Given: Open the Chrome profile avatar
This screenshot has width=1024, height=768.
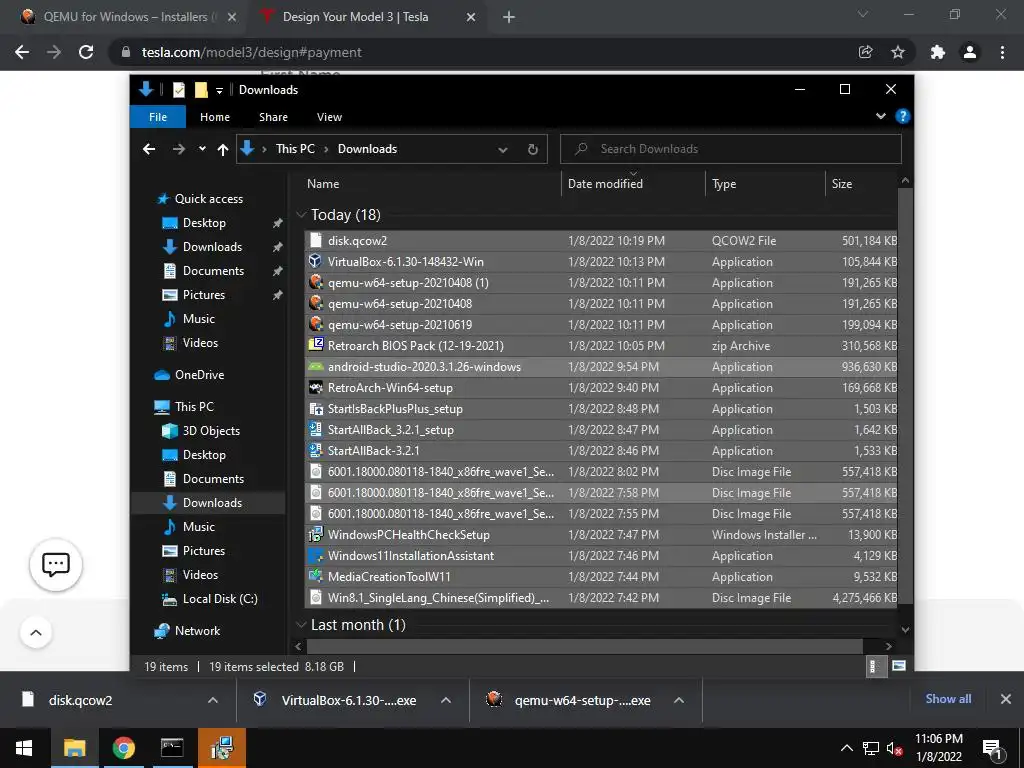Looking at the screenshot, I should tap(970, 52).
